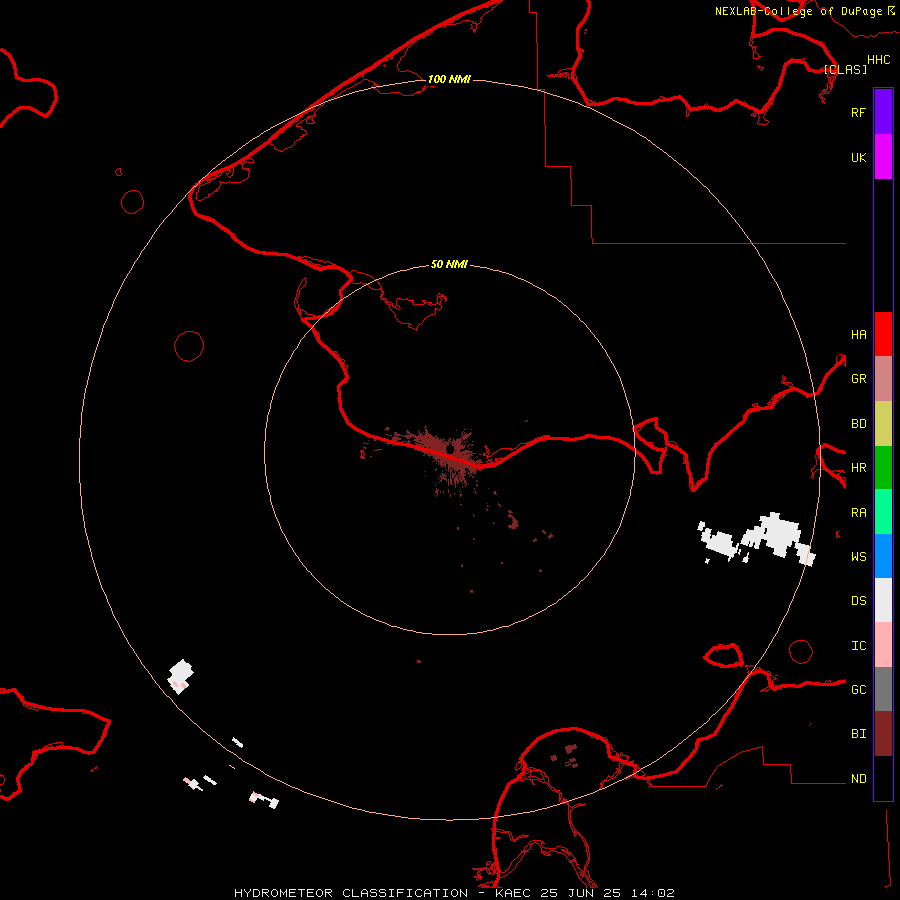Select the GR salmon legend color
The image size is (900, 900).
883,379
